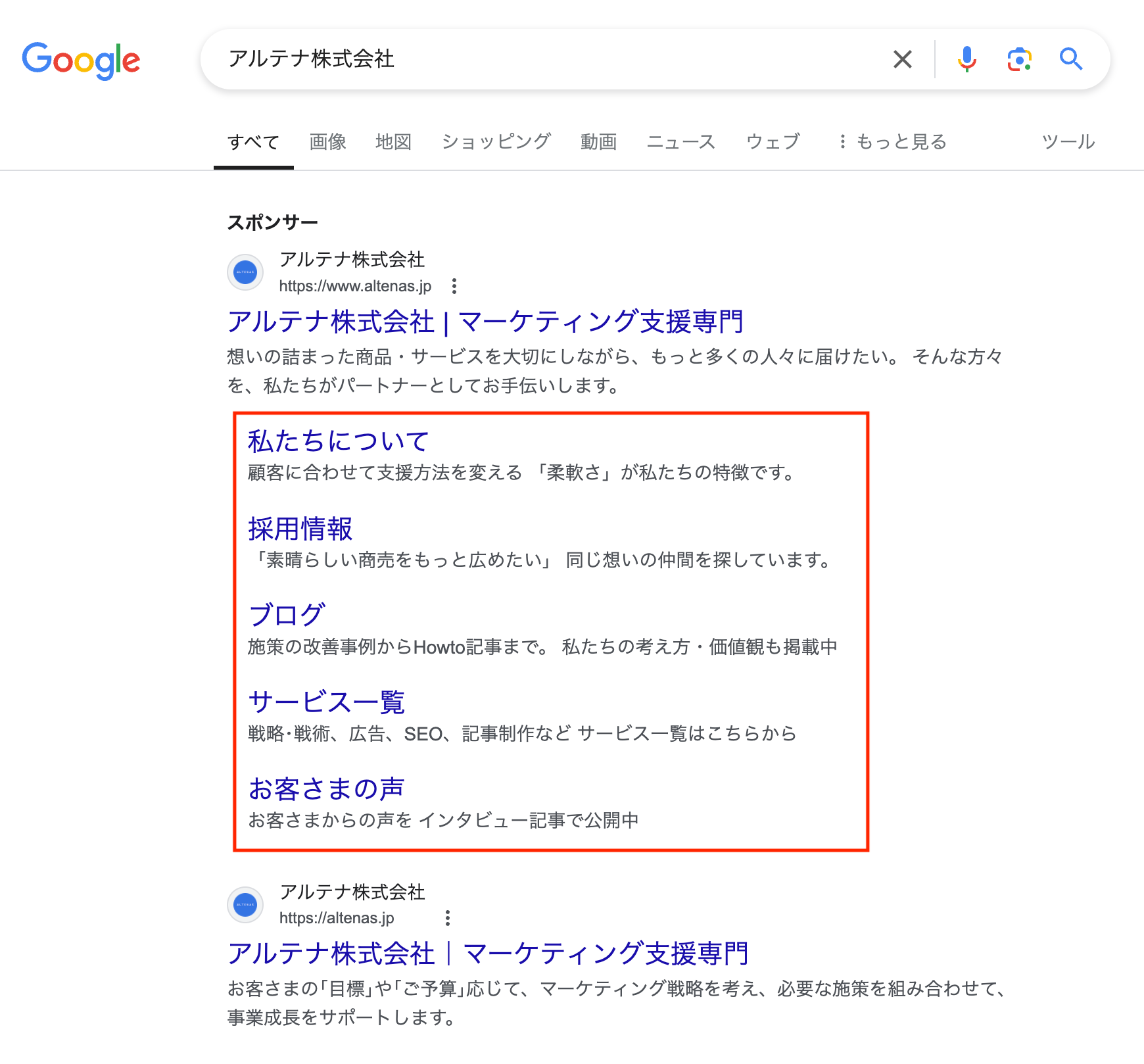This screenshot has width=1144, height=1064.
Task: Clear the search box with the X icon
Action: [903, 59]
